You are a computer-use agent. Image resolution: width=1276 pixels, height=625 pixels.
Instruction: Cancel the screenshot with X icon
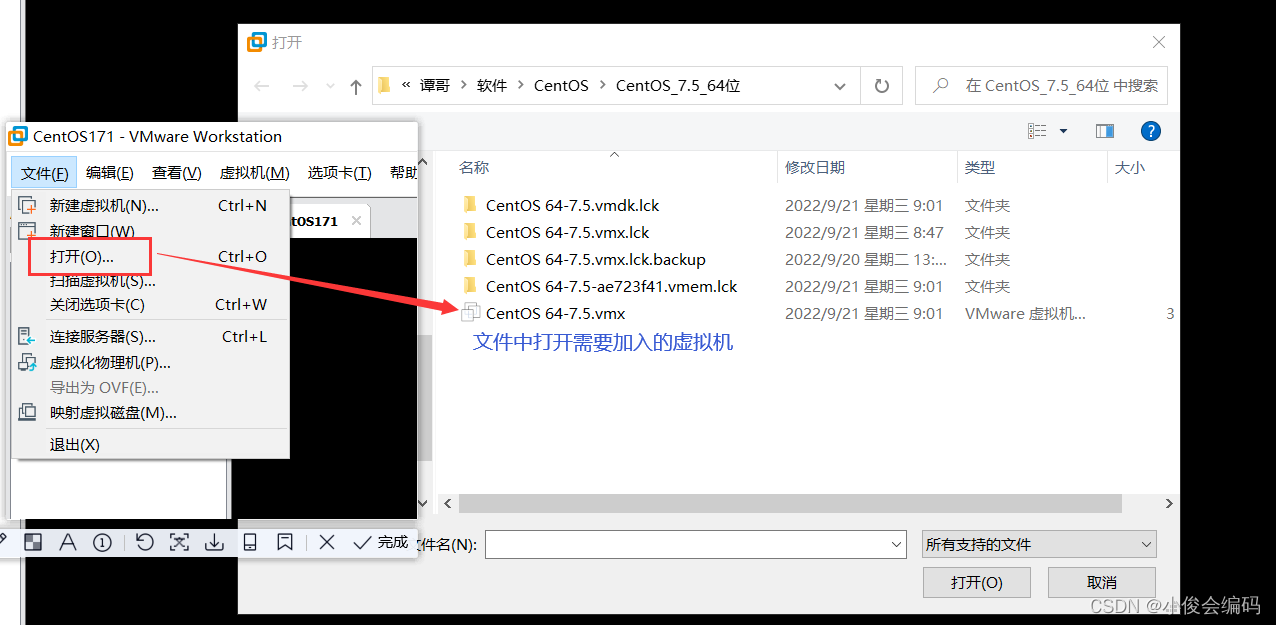[x=327, y=542]
